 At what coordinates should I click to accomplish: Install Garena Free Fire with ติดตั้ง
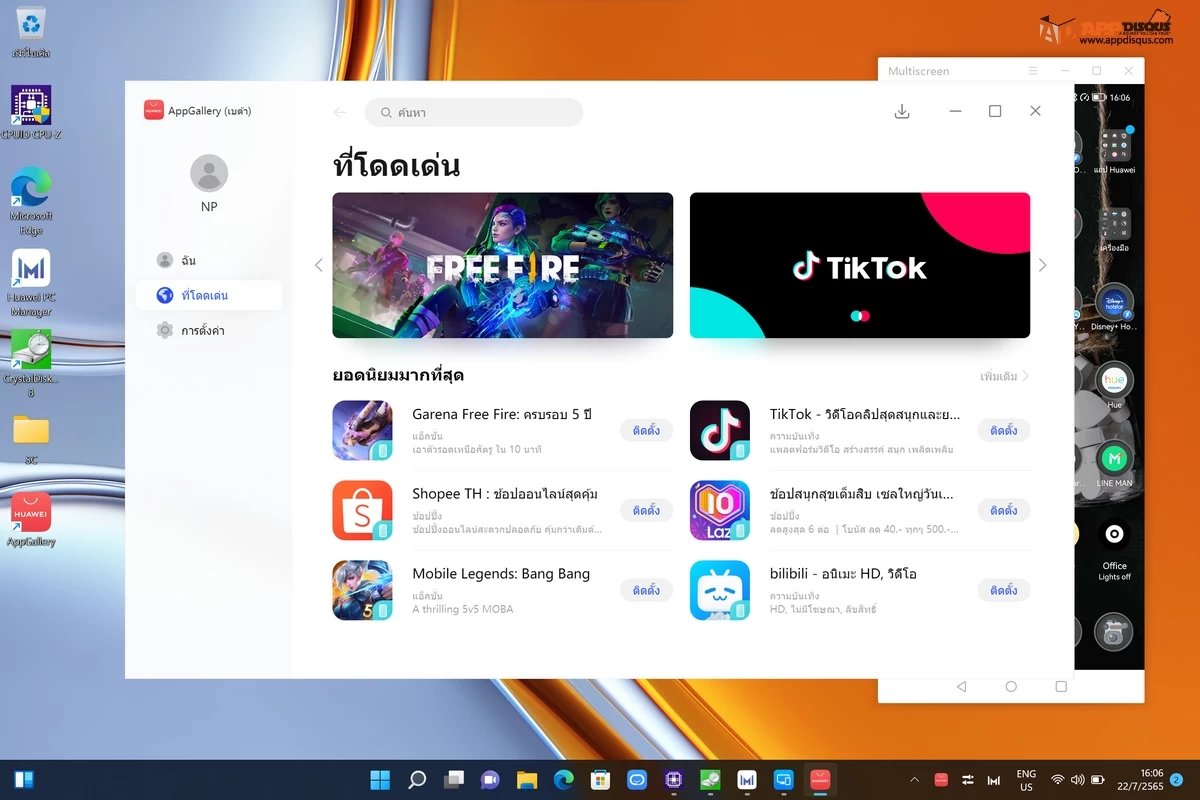[x=646, y=430]
